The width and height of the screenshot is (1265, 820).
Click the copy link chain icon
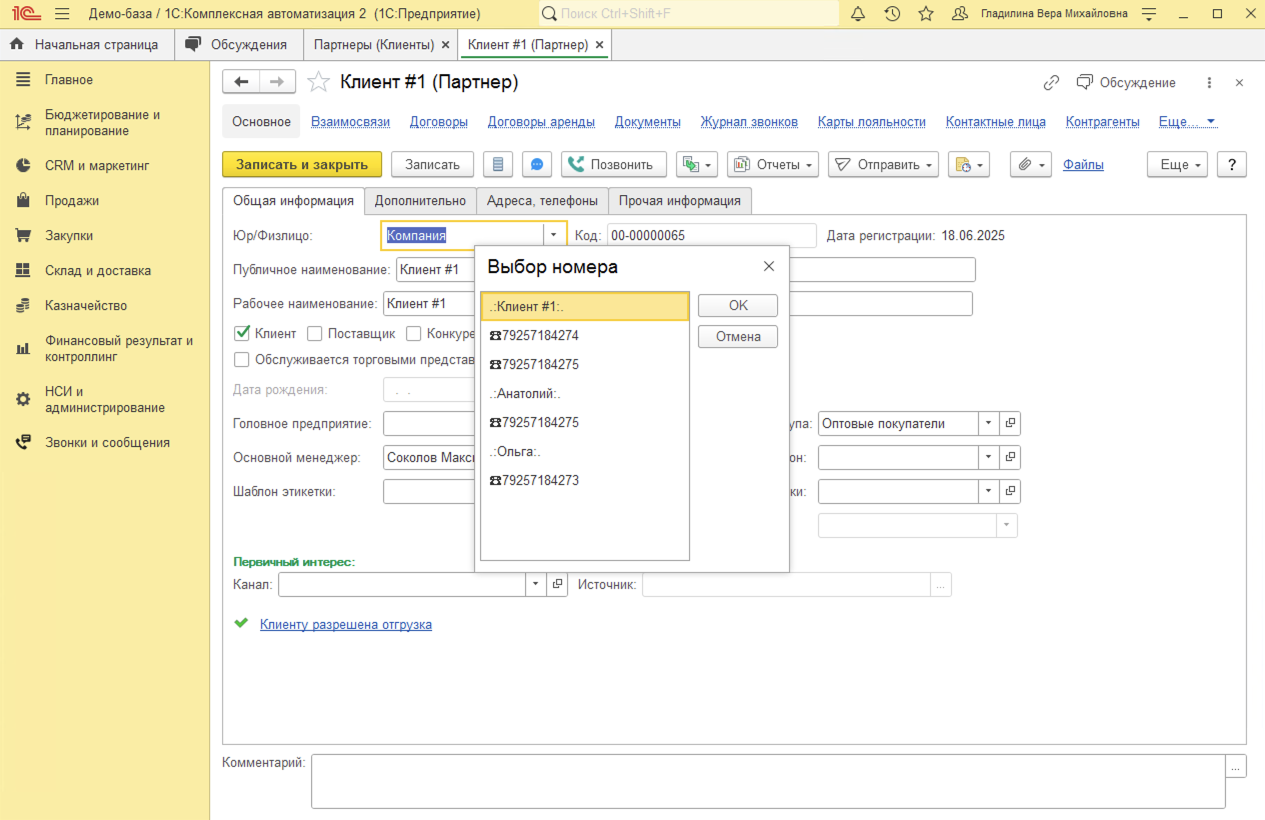click(1051, 83)
